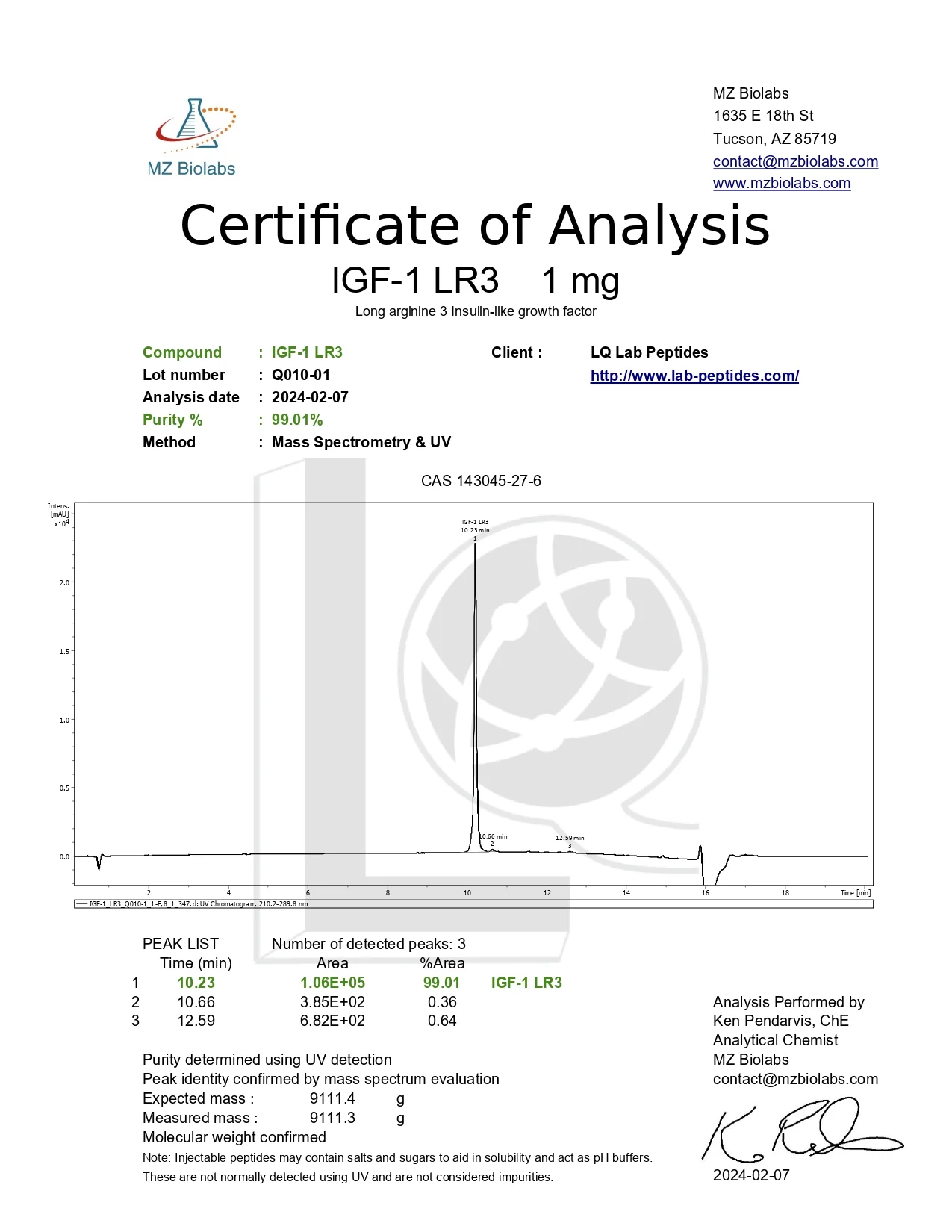Viewport: 952px width, 1232px height.
Task: Click the Certificate of Analysis title
Action: pyautogui.click(x=475, y=225)
